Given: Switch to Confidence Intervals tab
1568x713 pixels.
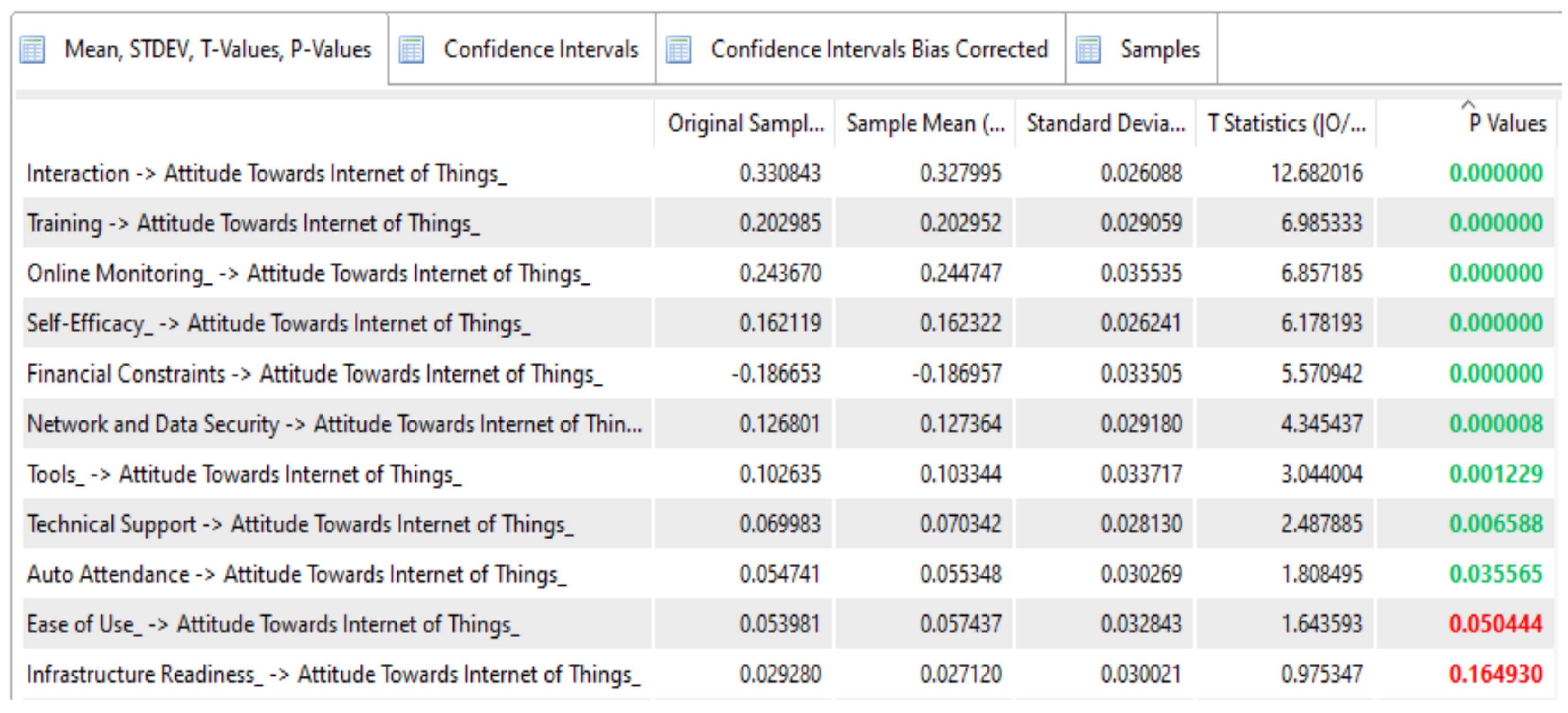Looking at the screenshot, I should (x=541, y=50).
